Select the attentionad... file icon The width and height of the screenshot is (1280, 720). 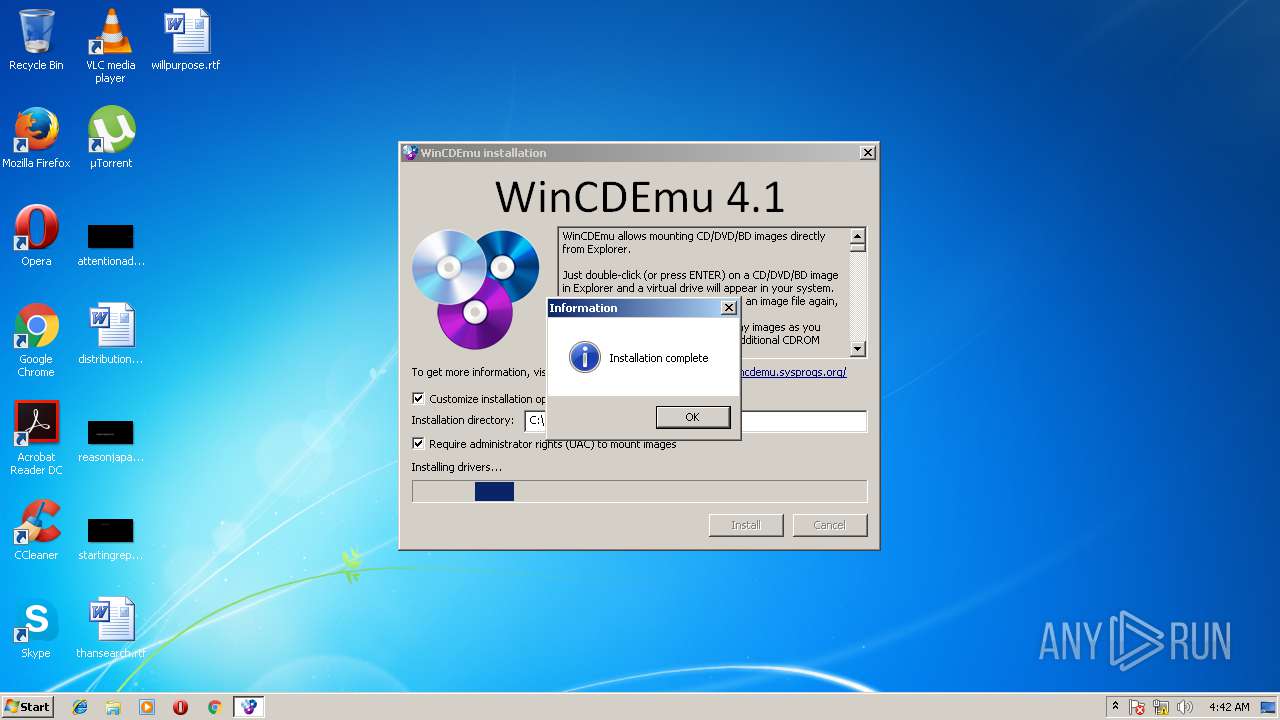pyautogui.click(x=110, y=244)
